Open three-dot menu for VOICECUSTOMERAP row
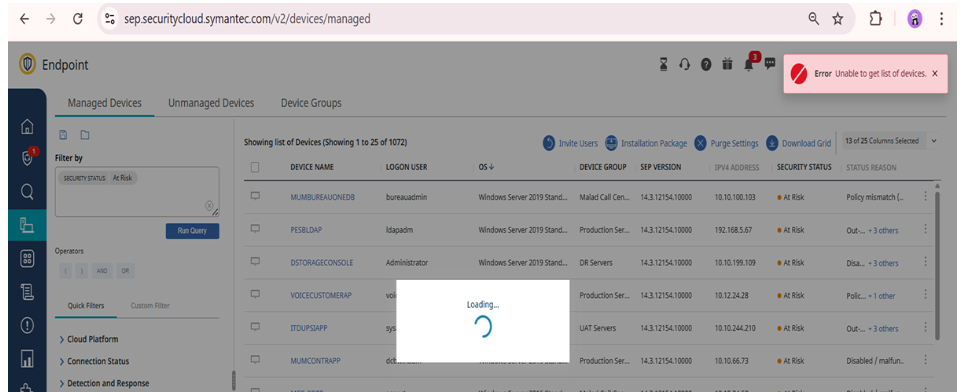 [925, 294]
